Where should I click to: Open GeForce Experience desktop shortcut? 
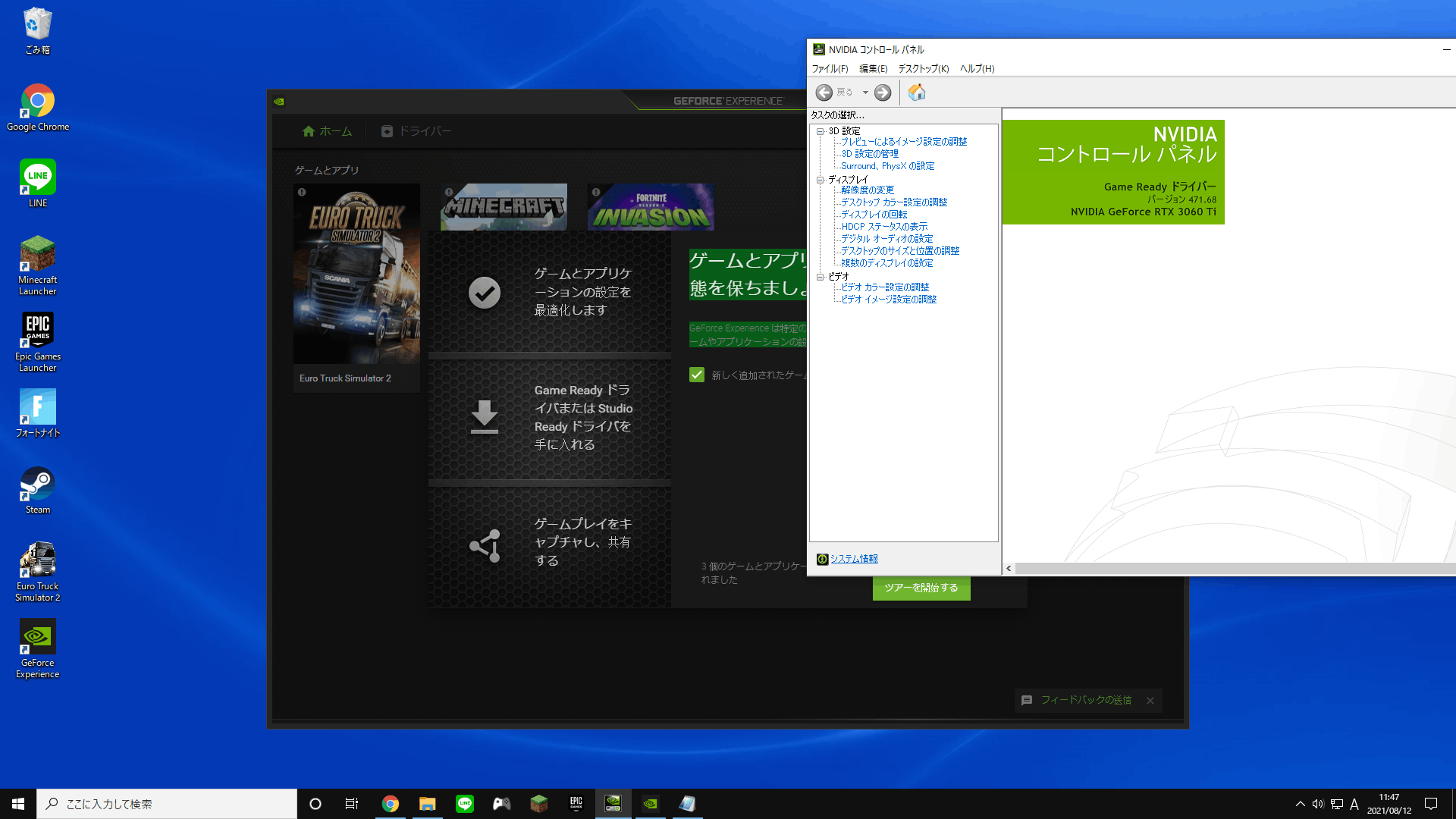pos(38,648)
